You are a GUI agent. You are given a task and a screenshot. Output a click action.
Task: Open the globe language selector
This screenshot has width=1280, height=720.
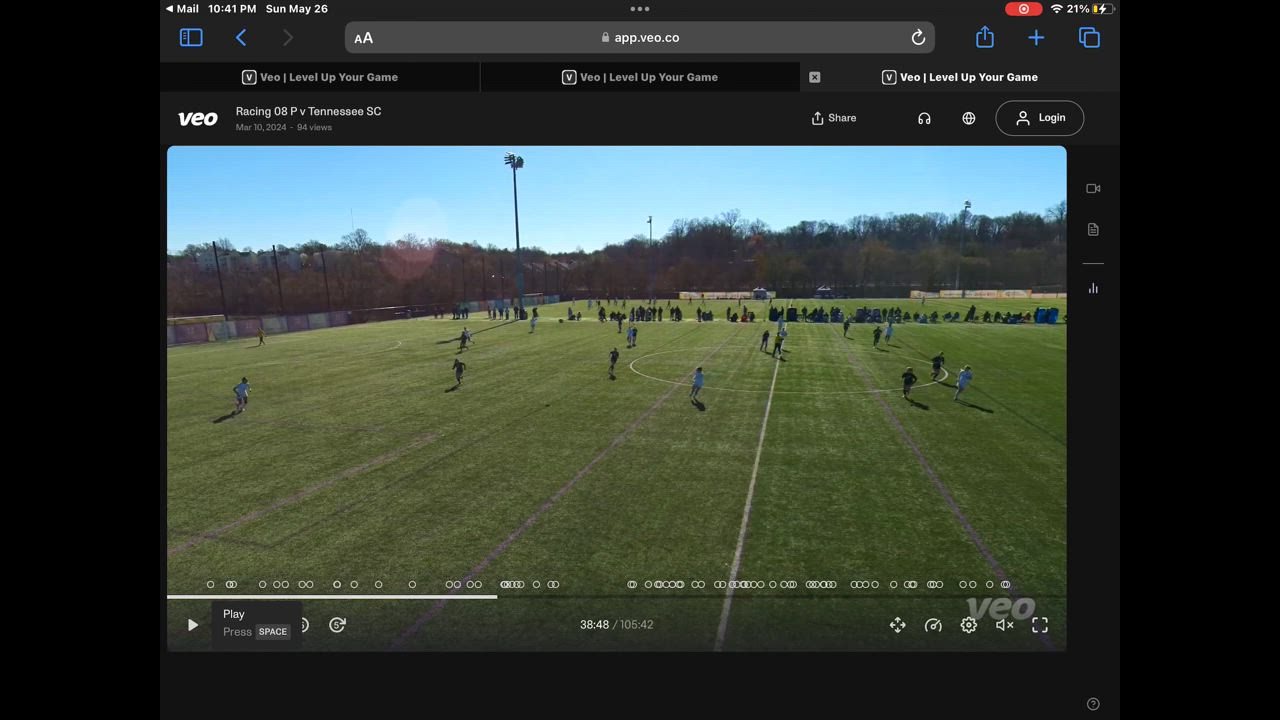(968, 118)
